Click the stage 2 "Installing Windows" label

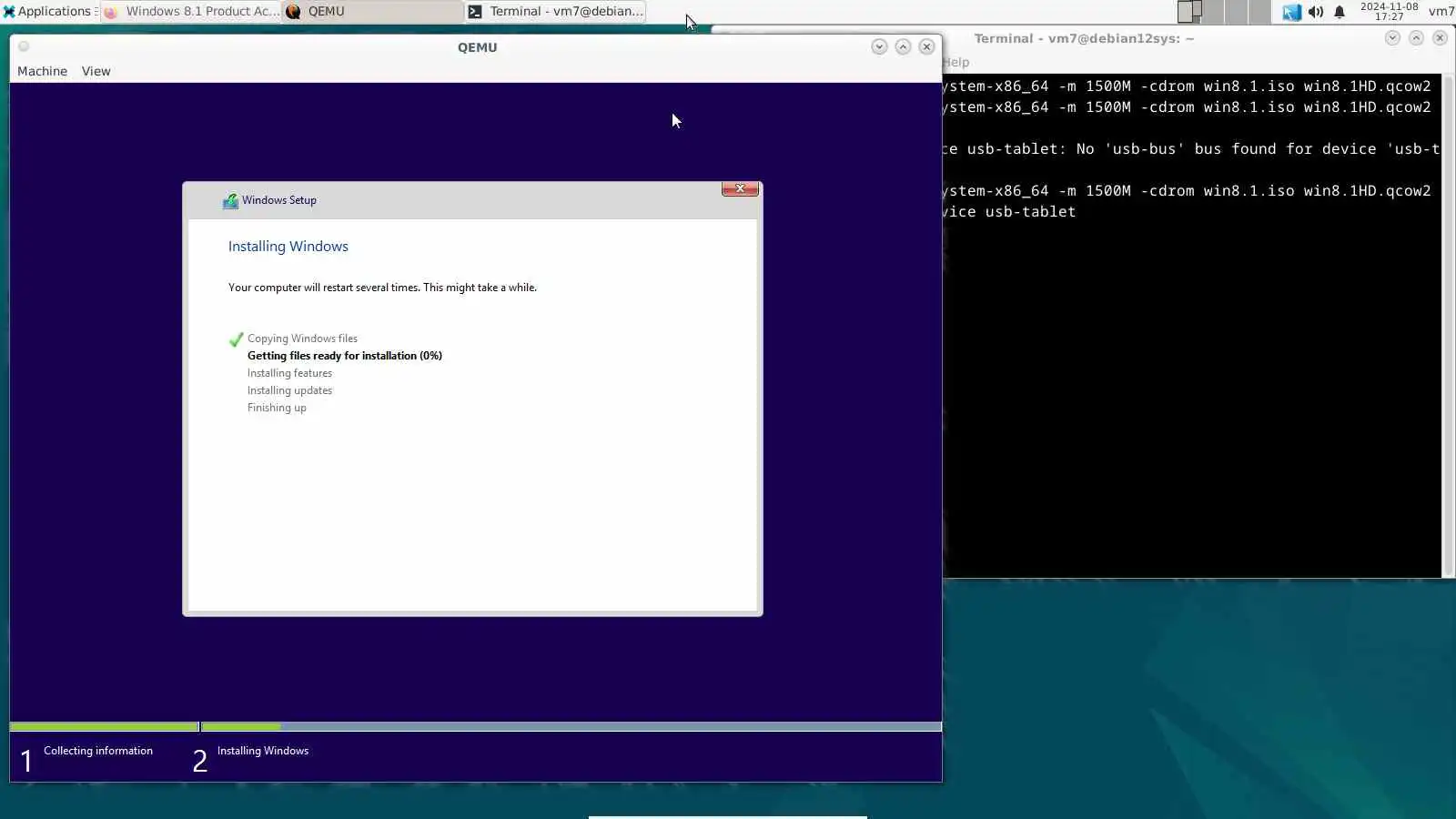263,751
